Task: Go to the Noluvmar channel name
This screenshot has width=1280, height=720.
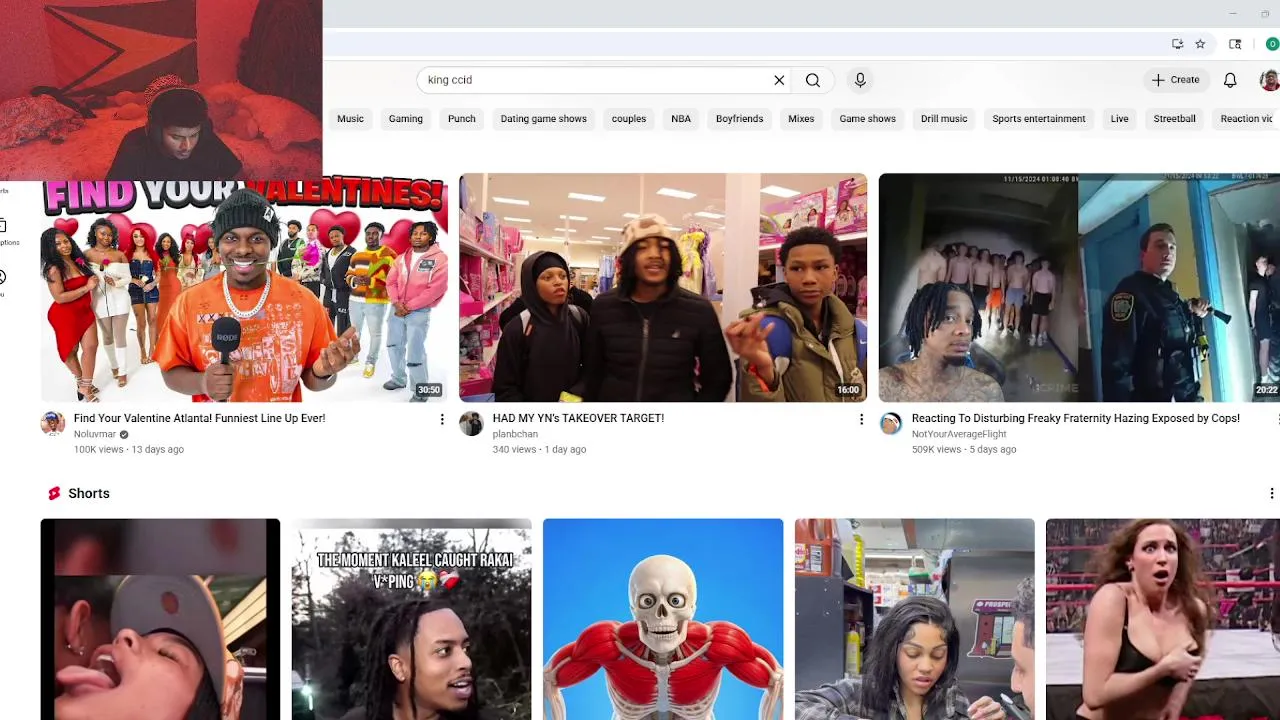Action: pyautogui.click(x=94, y=434)
